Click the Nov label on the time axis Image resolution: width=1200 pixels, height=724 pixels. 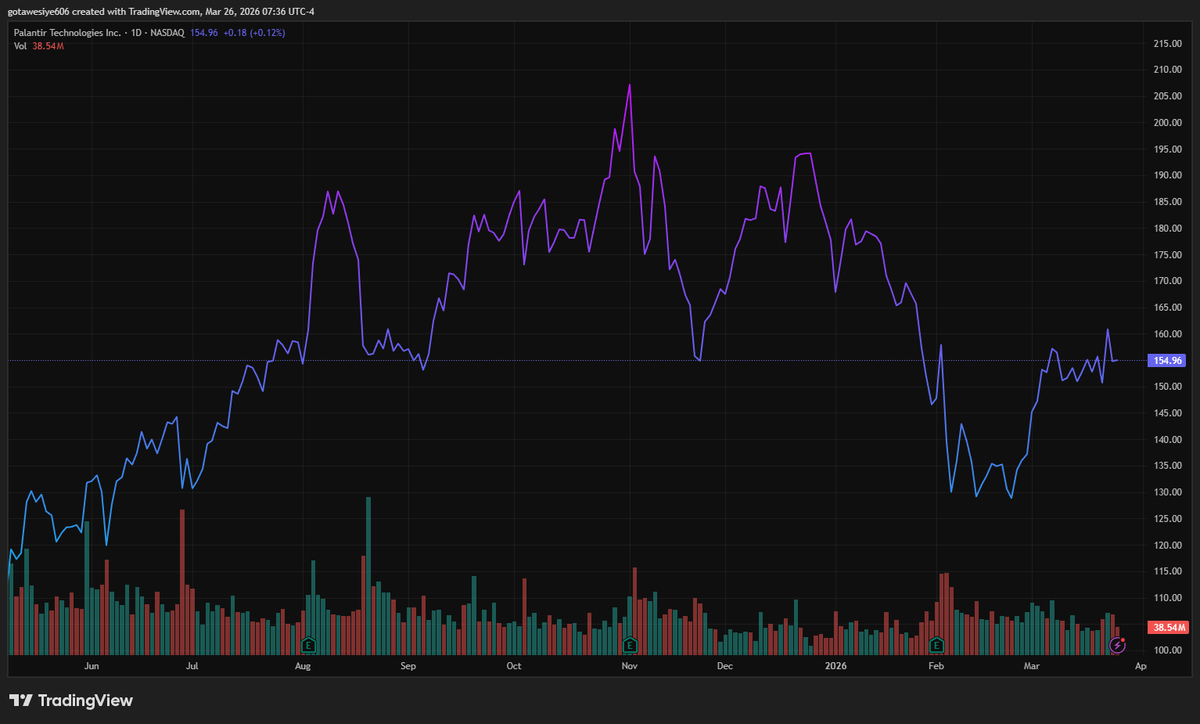(x=629, y=665)
